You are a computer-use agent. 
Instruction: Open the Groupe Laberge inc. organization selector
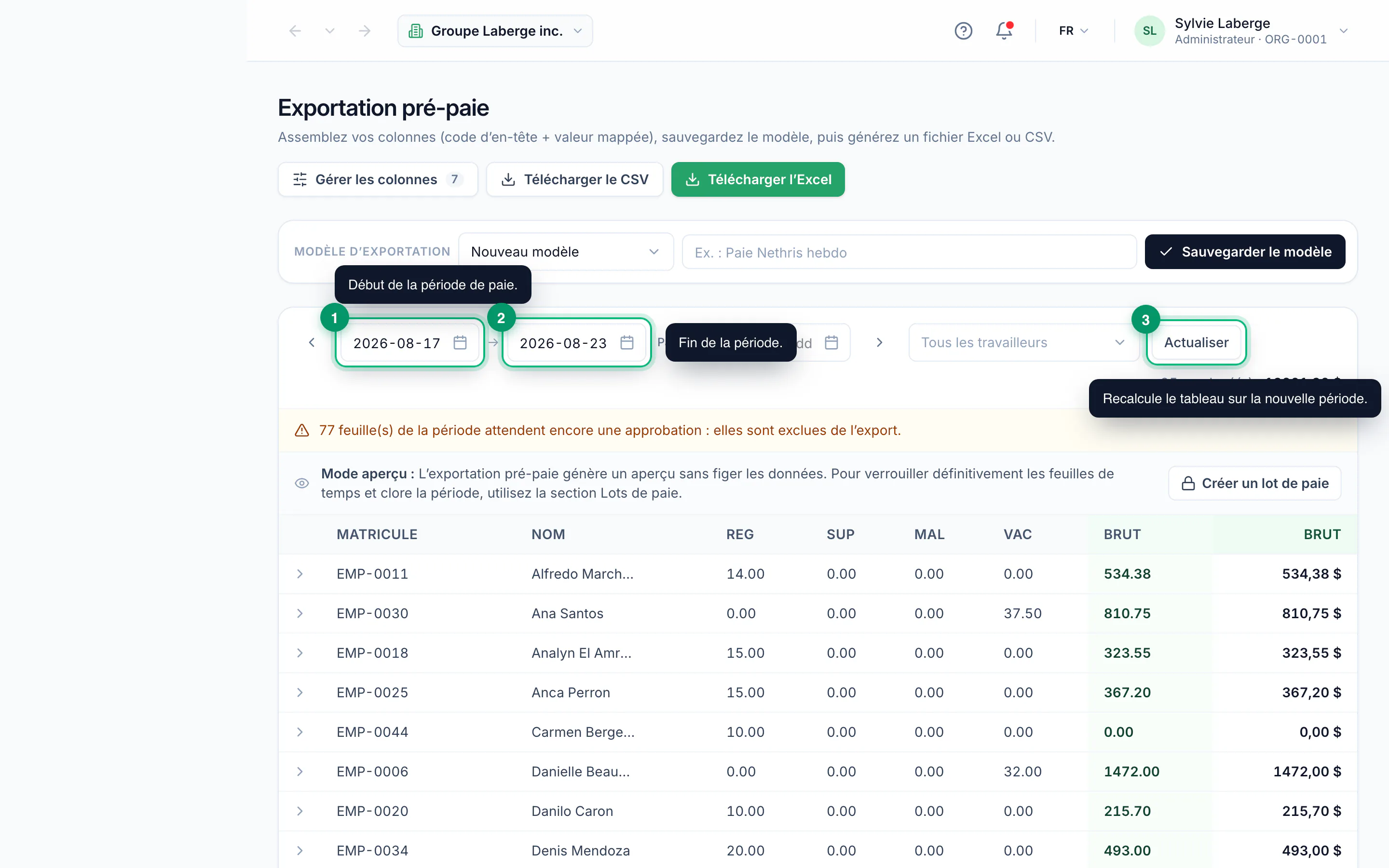click(495, 31)
